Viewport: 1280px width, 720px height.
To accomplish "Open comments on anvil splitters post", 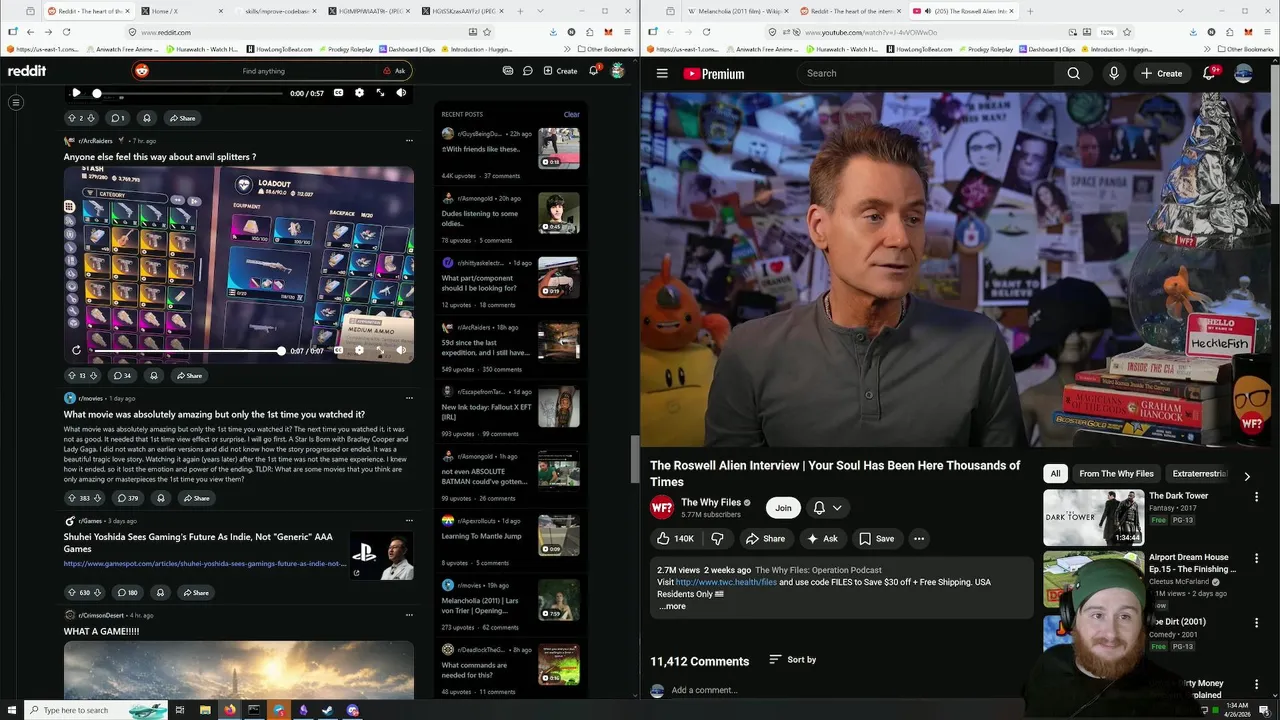I will tap(122, 375).
